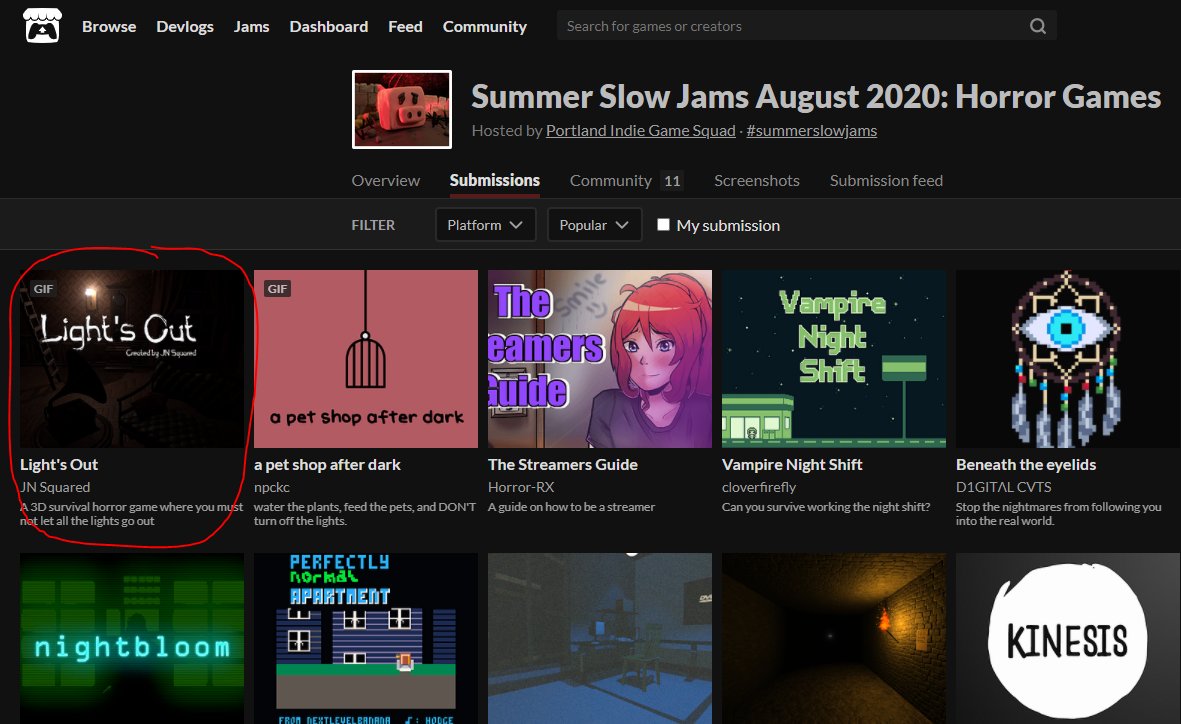
Task: Go to Devlogs in navigation
Action: tap(185, 26)
